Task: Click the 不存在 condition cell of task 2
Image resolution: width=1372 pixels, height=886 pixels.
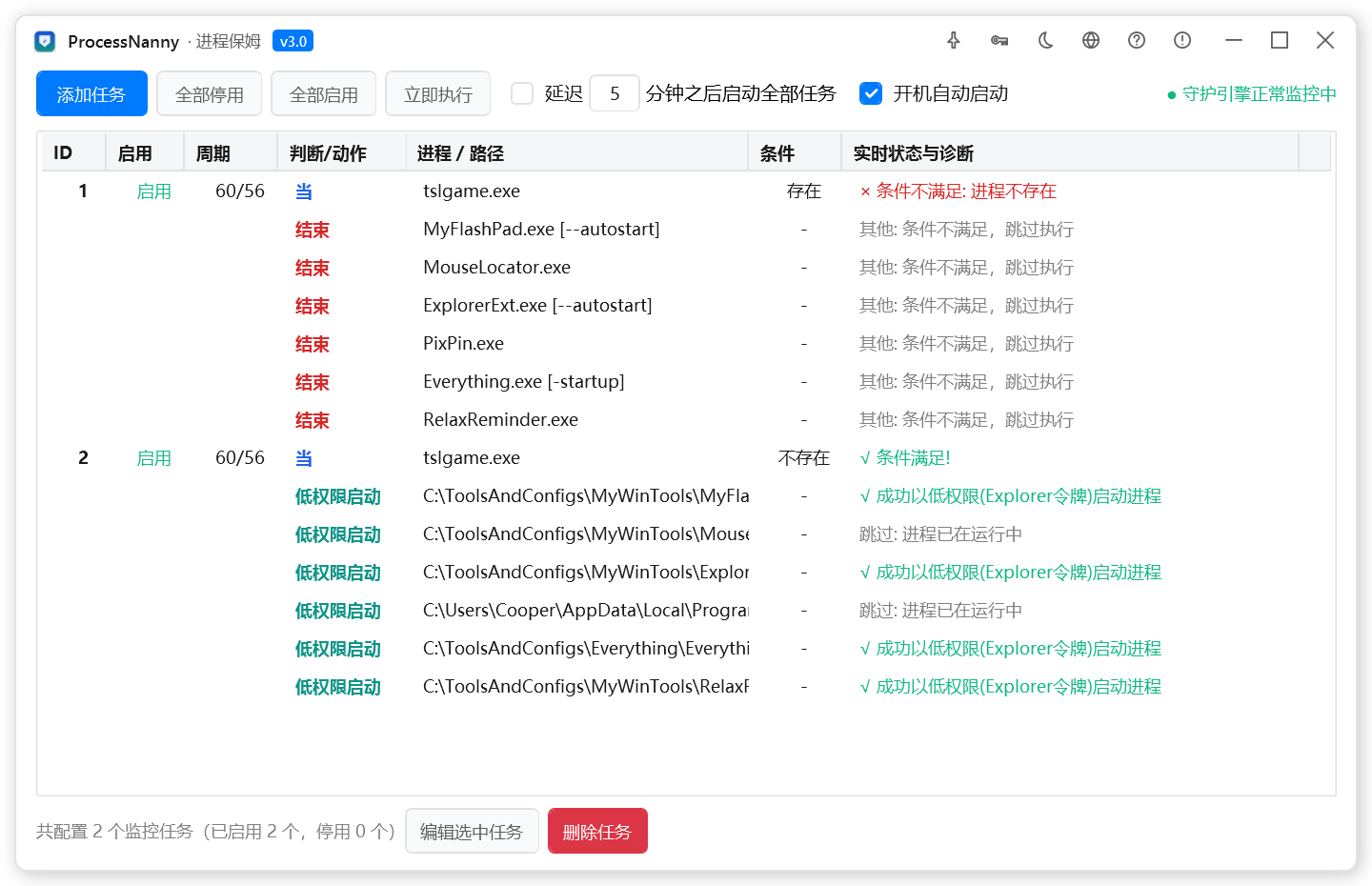Action: click(804, 458)
